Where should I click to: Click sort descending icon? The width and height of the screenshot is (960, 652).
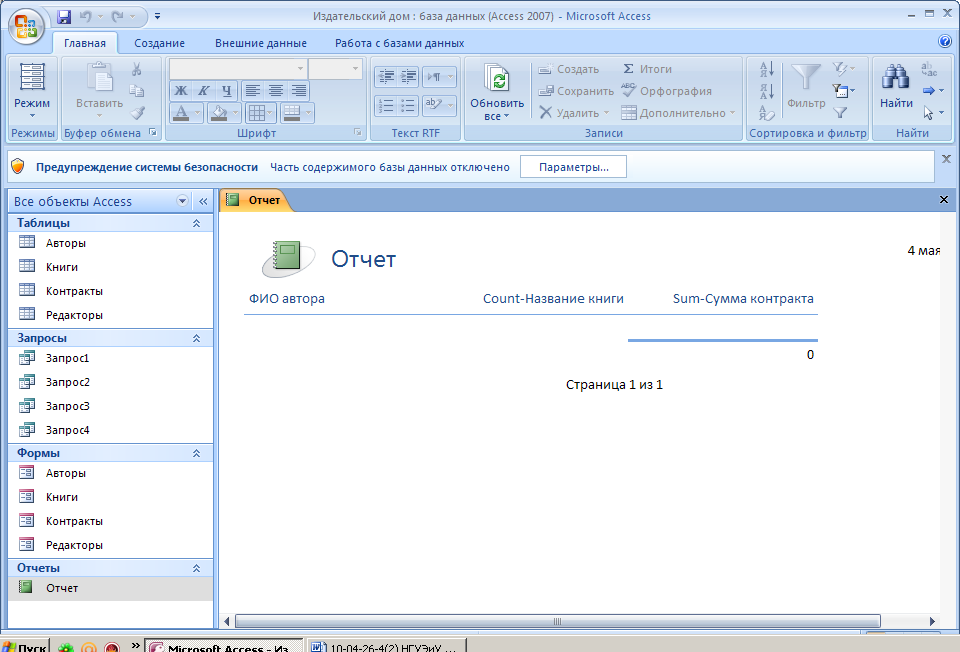click(x=767, y=91)
